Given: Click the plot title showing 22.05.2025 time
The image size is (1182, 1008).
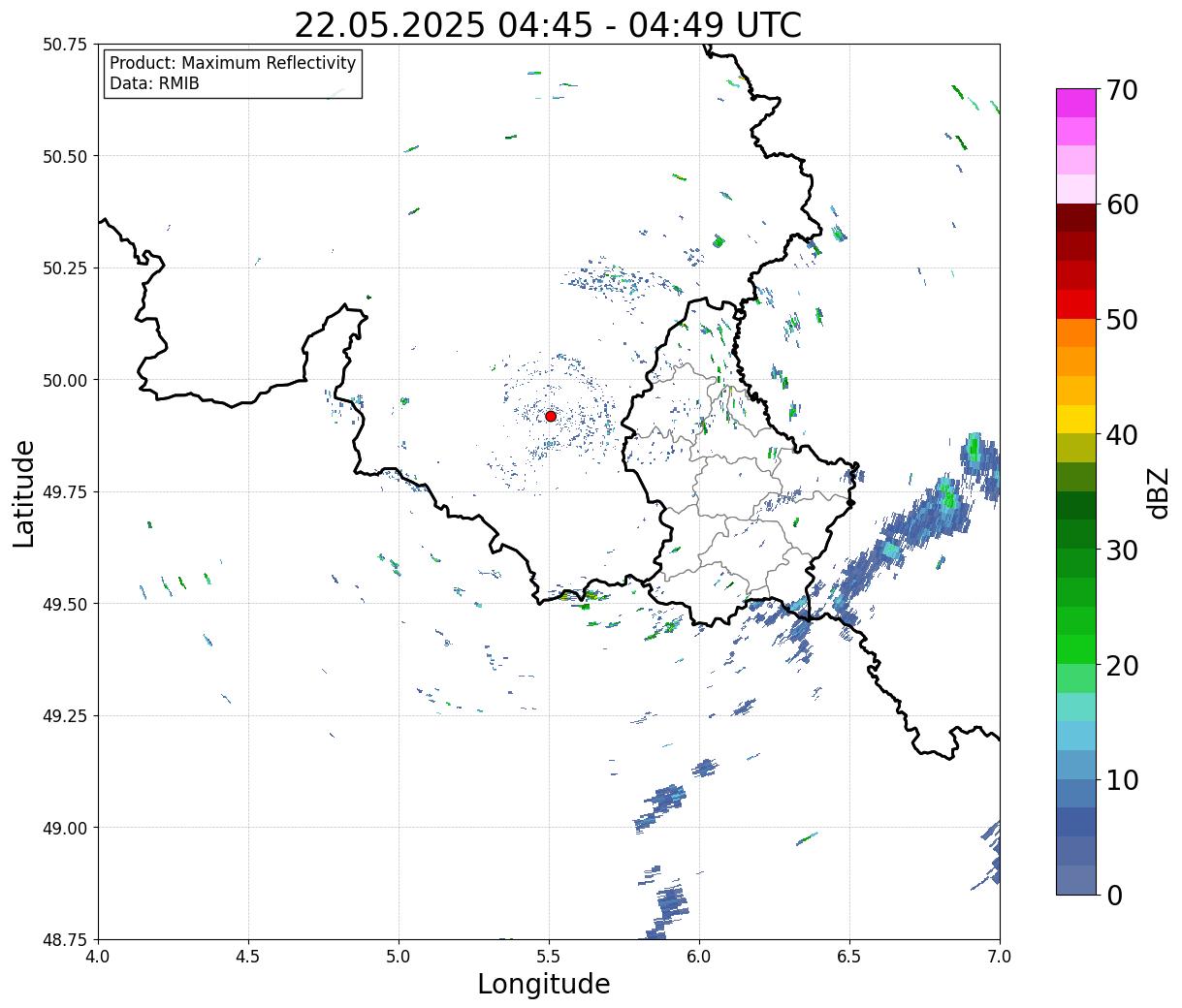Looking at the screenshot, I should [548, 24].
